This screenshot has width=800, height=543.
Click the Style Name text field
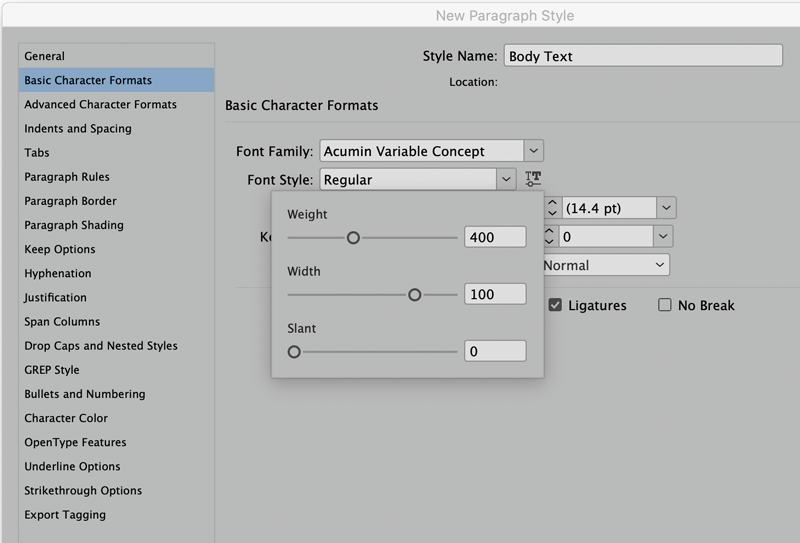coord(642,56)
